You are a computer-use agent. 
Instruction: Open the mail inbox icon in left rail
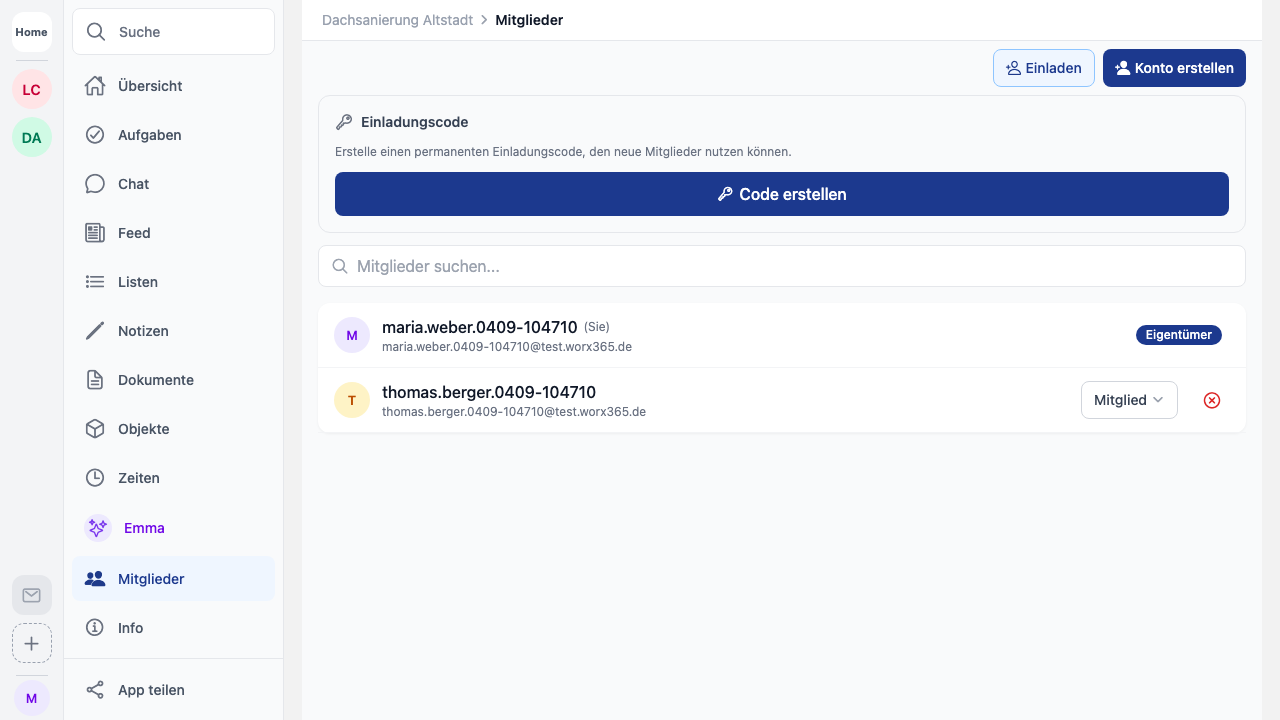click(x=31, y=595)
